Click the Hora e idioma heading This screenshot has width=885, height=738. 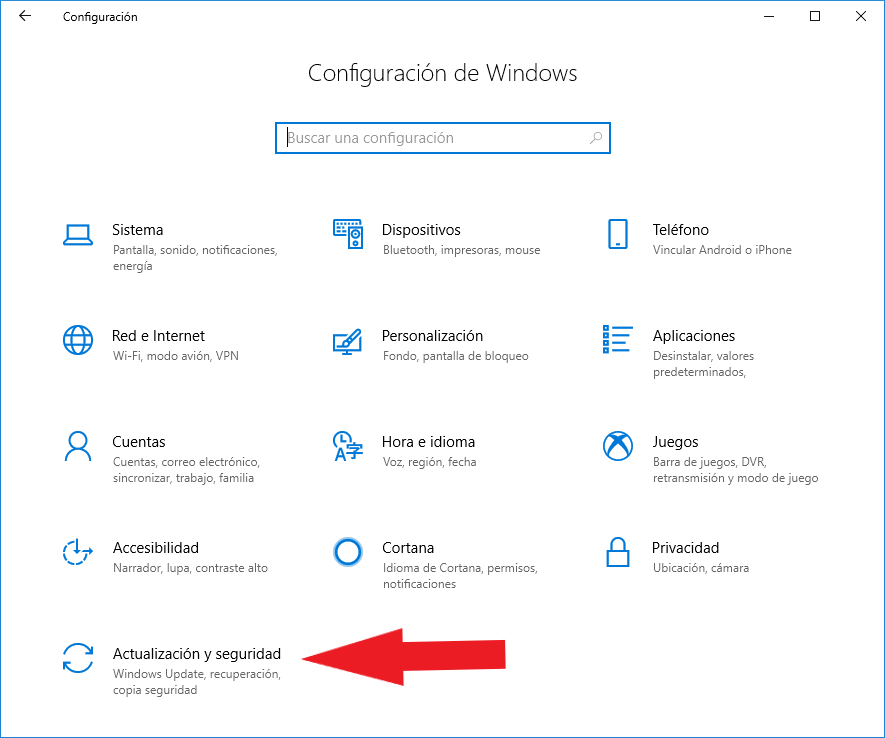point(428,442)
